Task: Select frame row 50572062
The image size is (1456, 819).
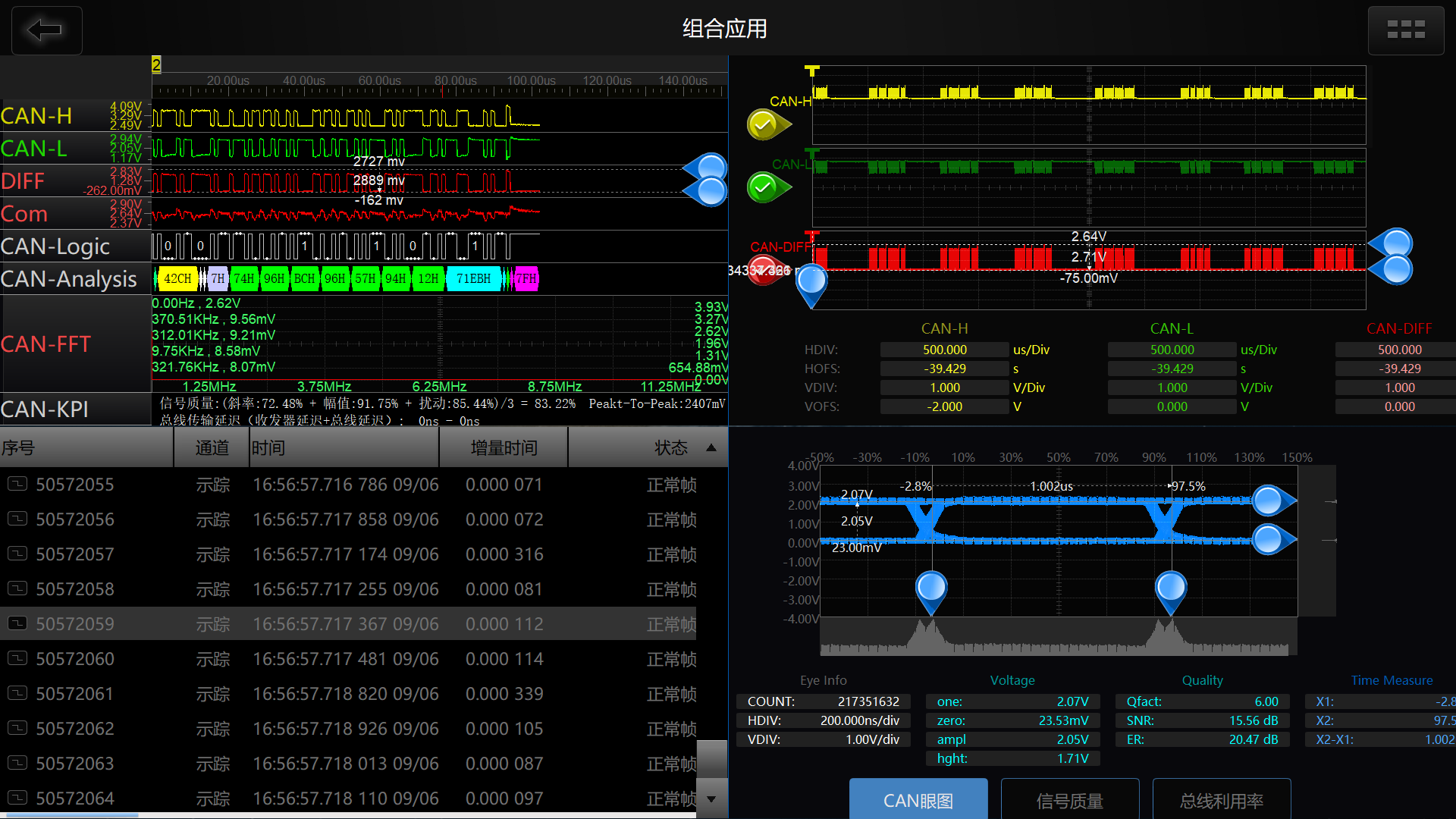Action: pos(348,729)
